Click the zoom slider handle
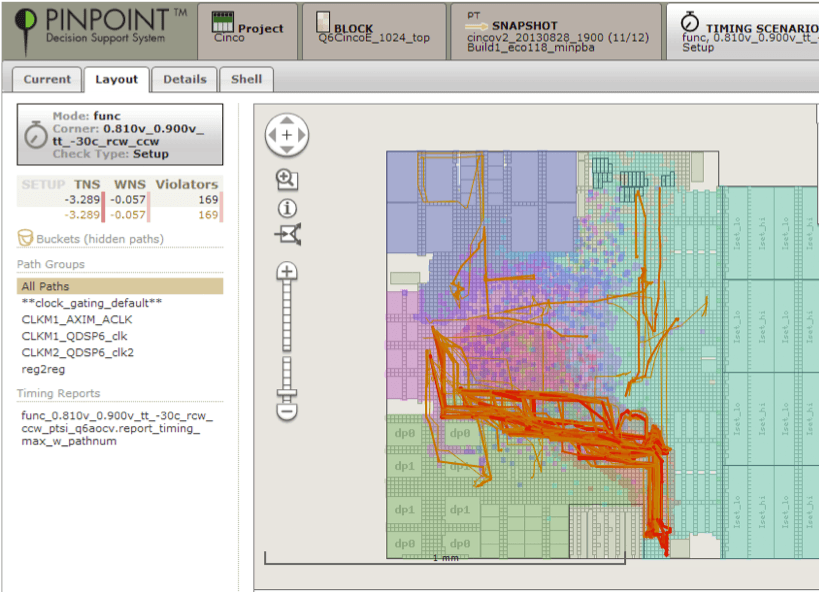The width and height of the screenshot is (819, 592). point(287,392)
